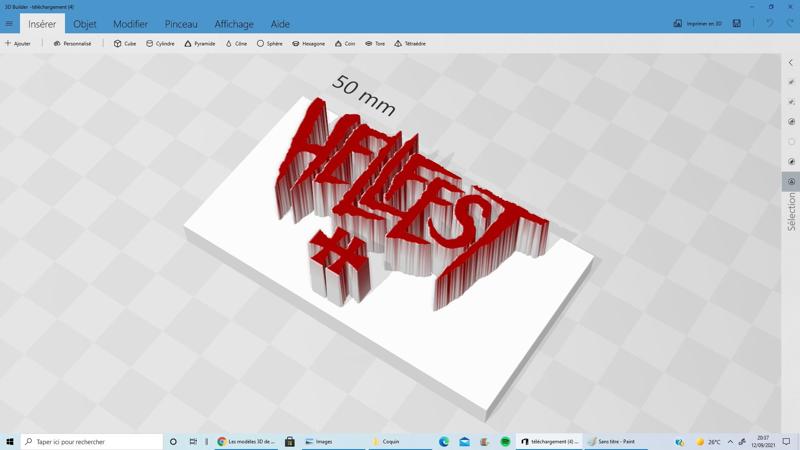Save the model with the floppy disk icon
800x450 pixels.
(737, 24)
